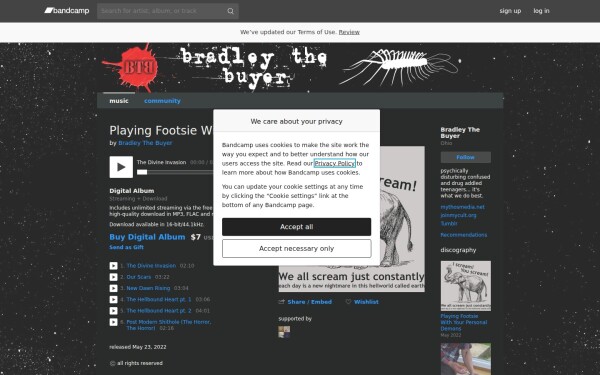
Task: Click the sidebar Bradley The Buyer artist name
Action: coord(460,133)
